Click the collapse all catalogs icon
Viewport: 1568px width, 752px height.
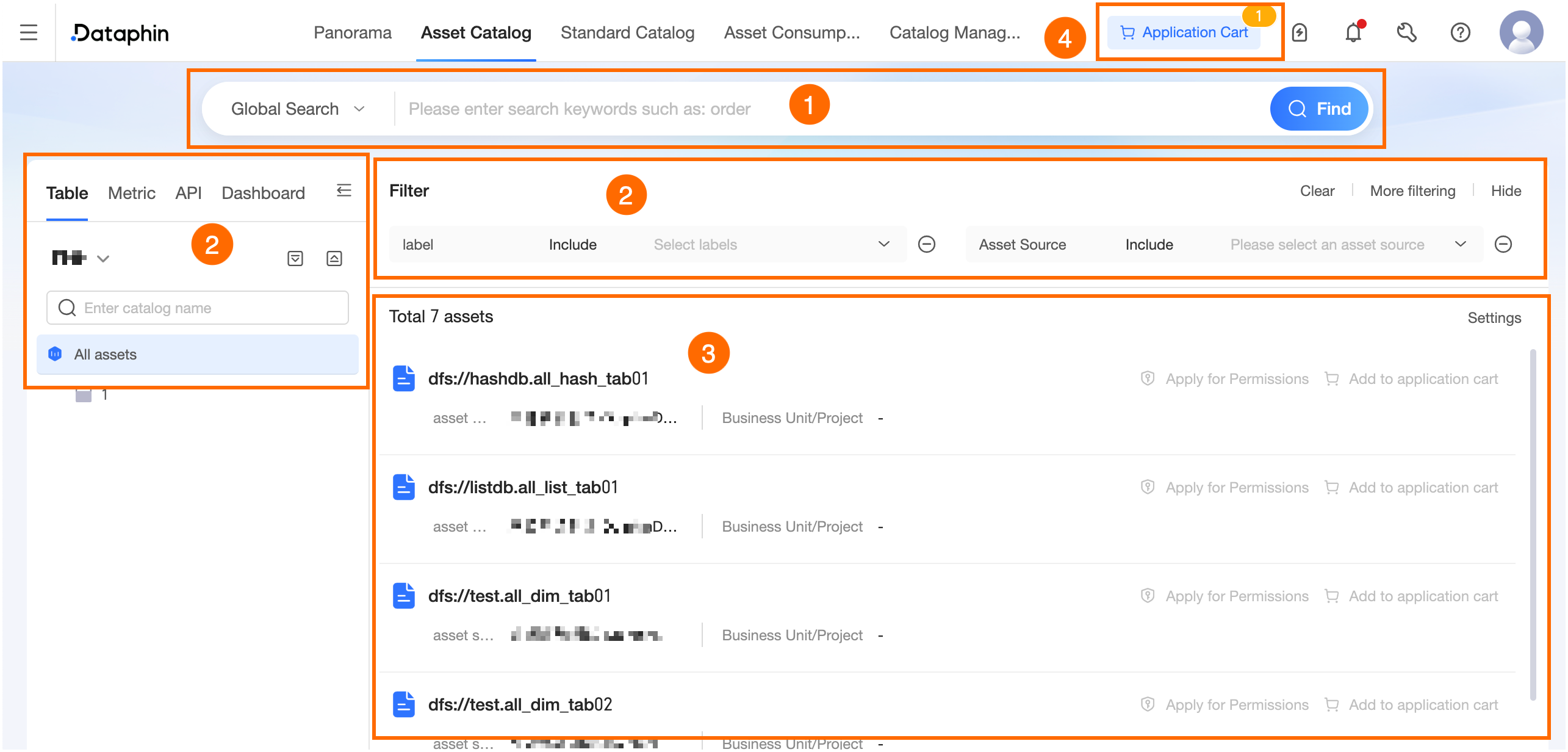coord(334,259)
